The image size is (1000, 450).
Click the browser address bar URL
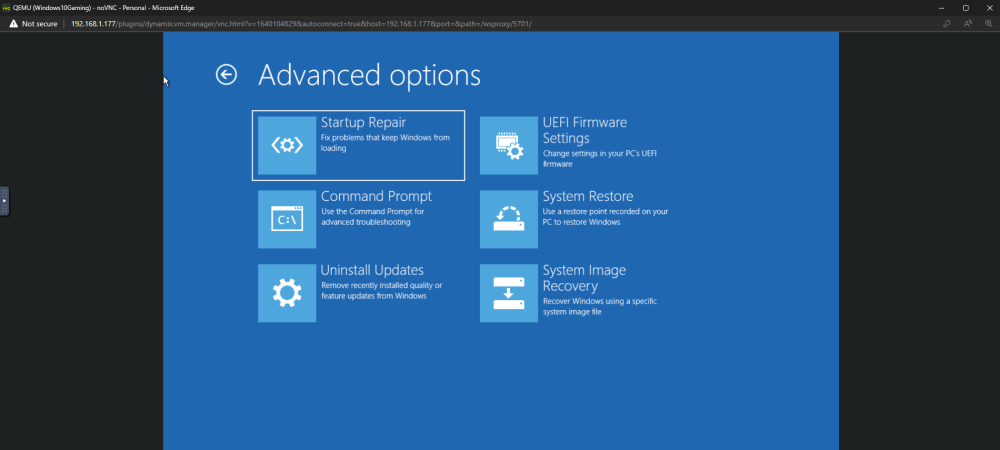click(x=301, y=24)
